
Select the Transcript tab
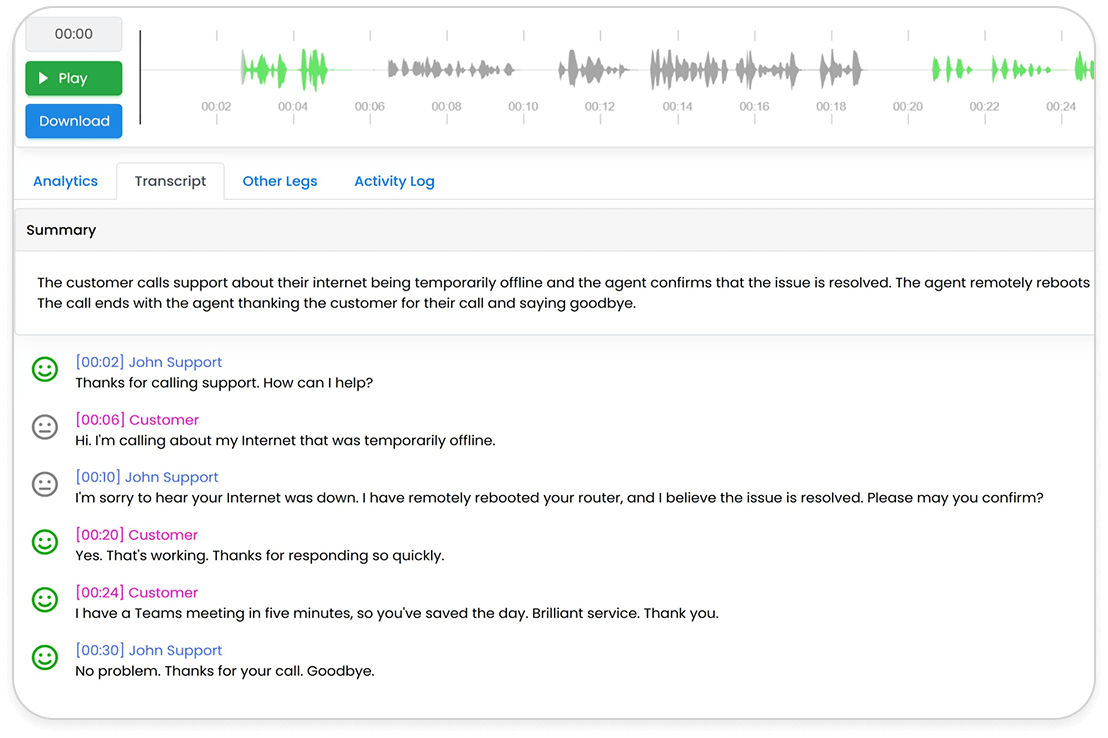(170, 181)
